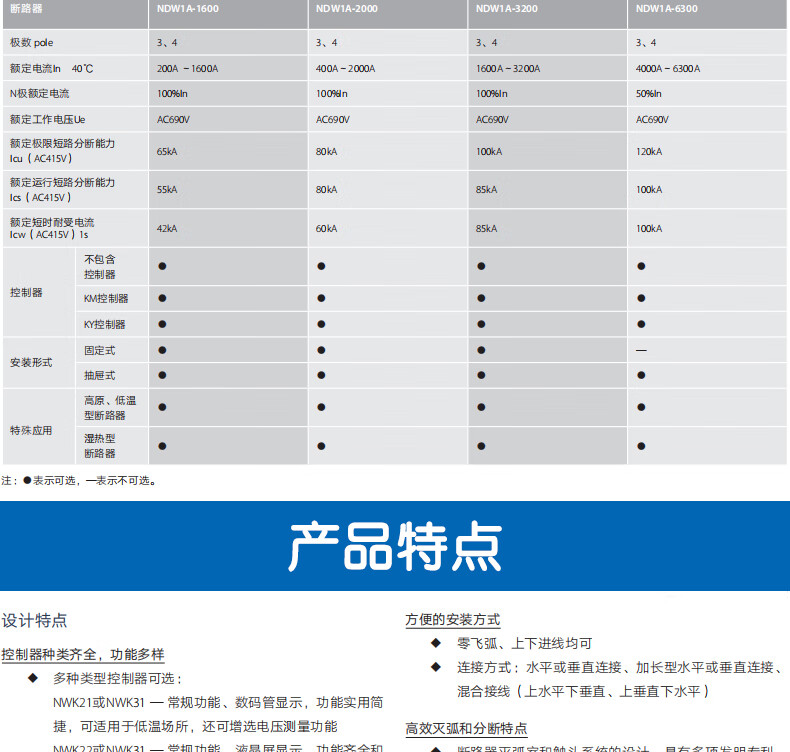This screenshot has height=752, width=790.
Task: Click the diamond bullet before 零飞弧
Action: [x=435, y=643]
